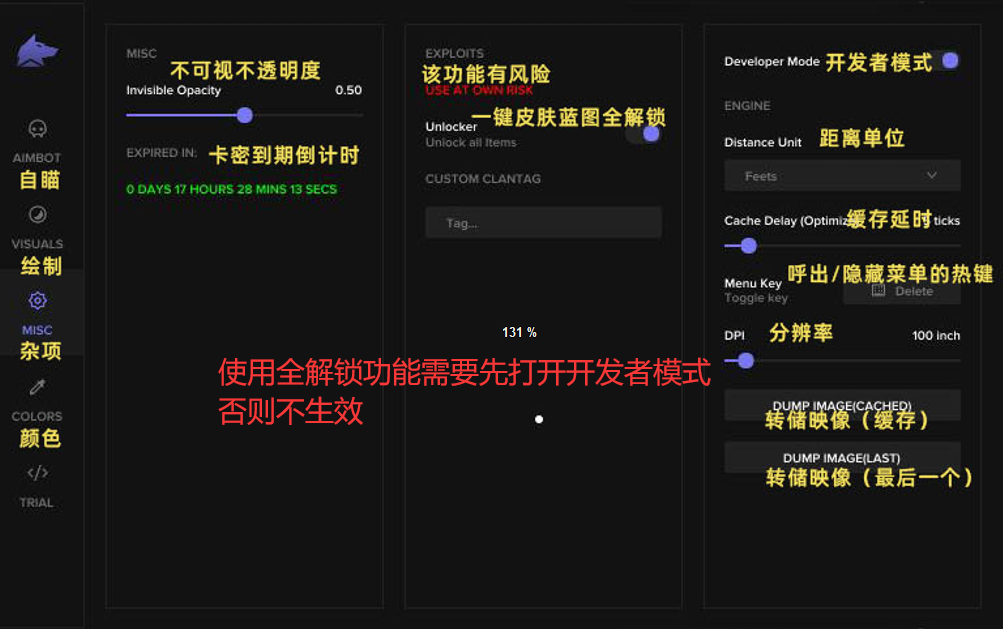The width and height of the screenshot is (1003, 629).
Task: Switch to the COLORS tab label
Action: 37,416
